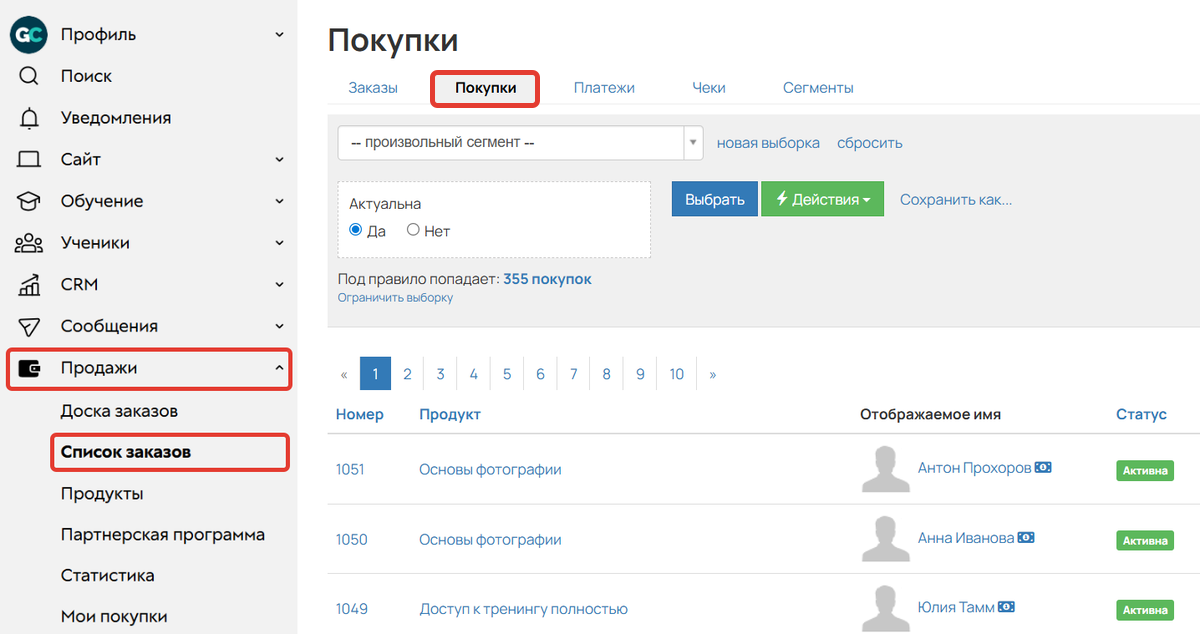Screen dimensions: 1200x634
Task: Go to page 5 in pagination
Action: [x=507, y=373]
